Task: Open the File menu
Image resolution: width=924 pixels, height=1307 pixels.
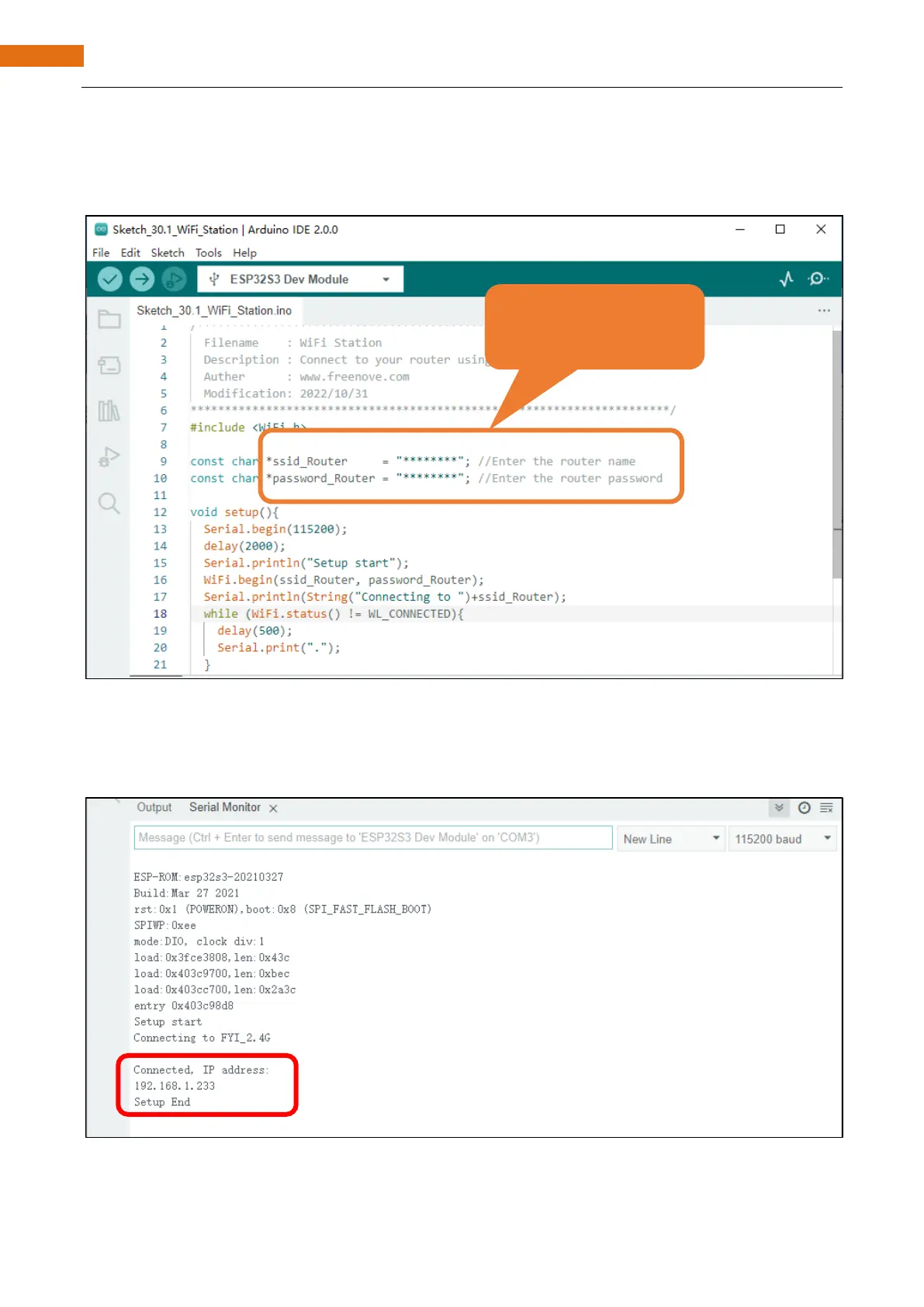Action: click(x=101, y=253)
